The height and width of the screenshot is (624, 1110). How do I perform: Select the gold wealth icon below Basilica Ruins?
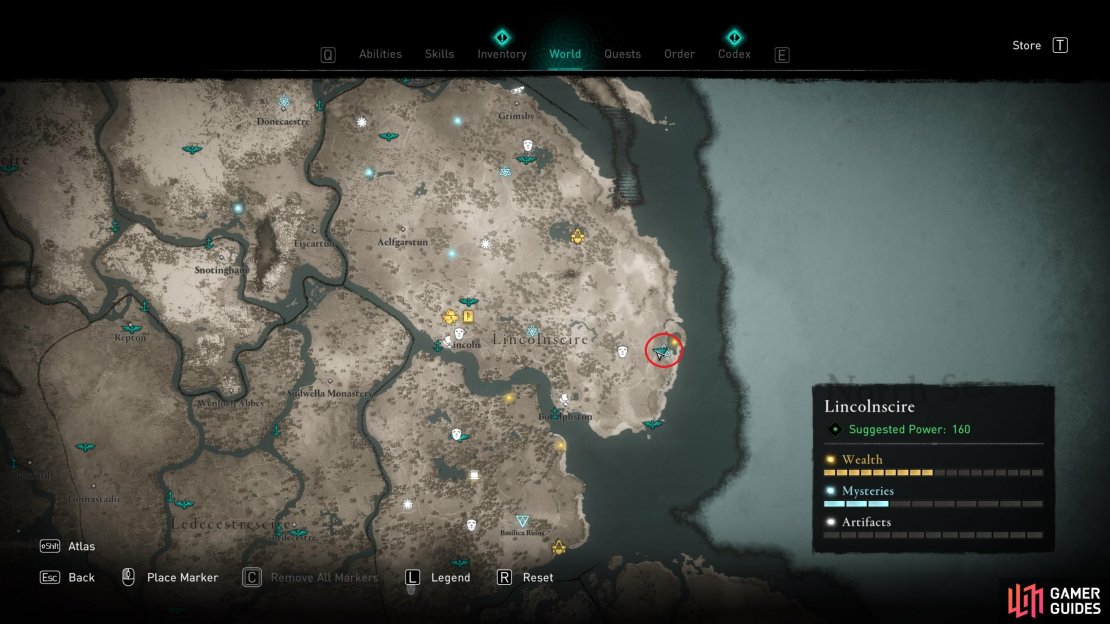pos(559,548)
